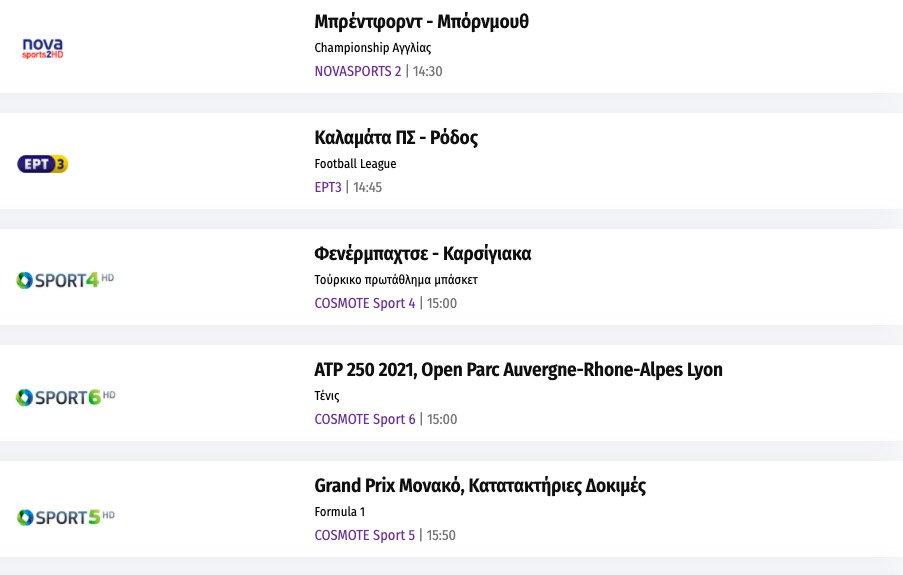Follow the COSMOTE Sport 6 channel link

(364, 419)
